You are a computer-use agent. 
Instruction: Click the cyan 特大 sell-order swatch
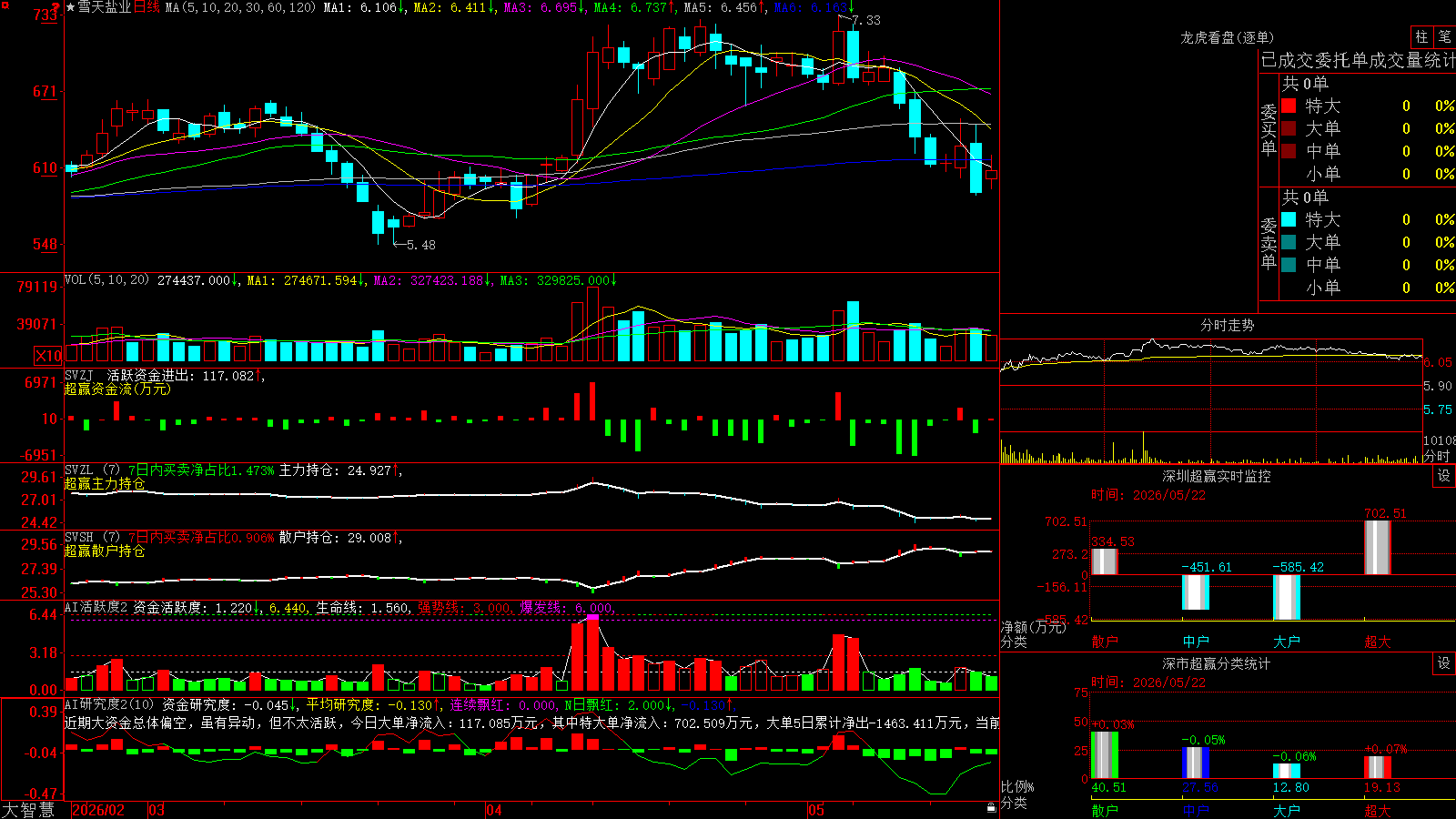(x=1289, y=219)
